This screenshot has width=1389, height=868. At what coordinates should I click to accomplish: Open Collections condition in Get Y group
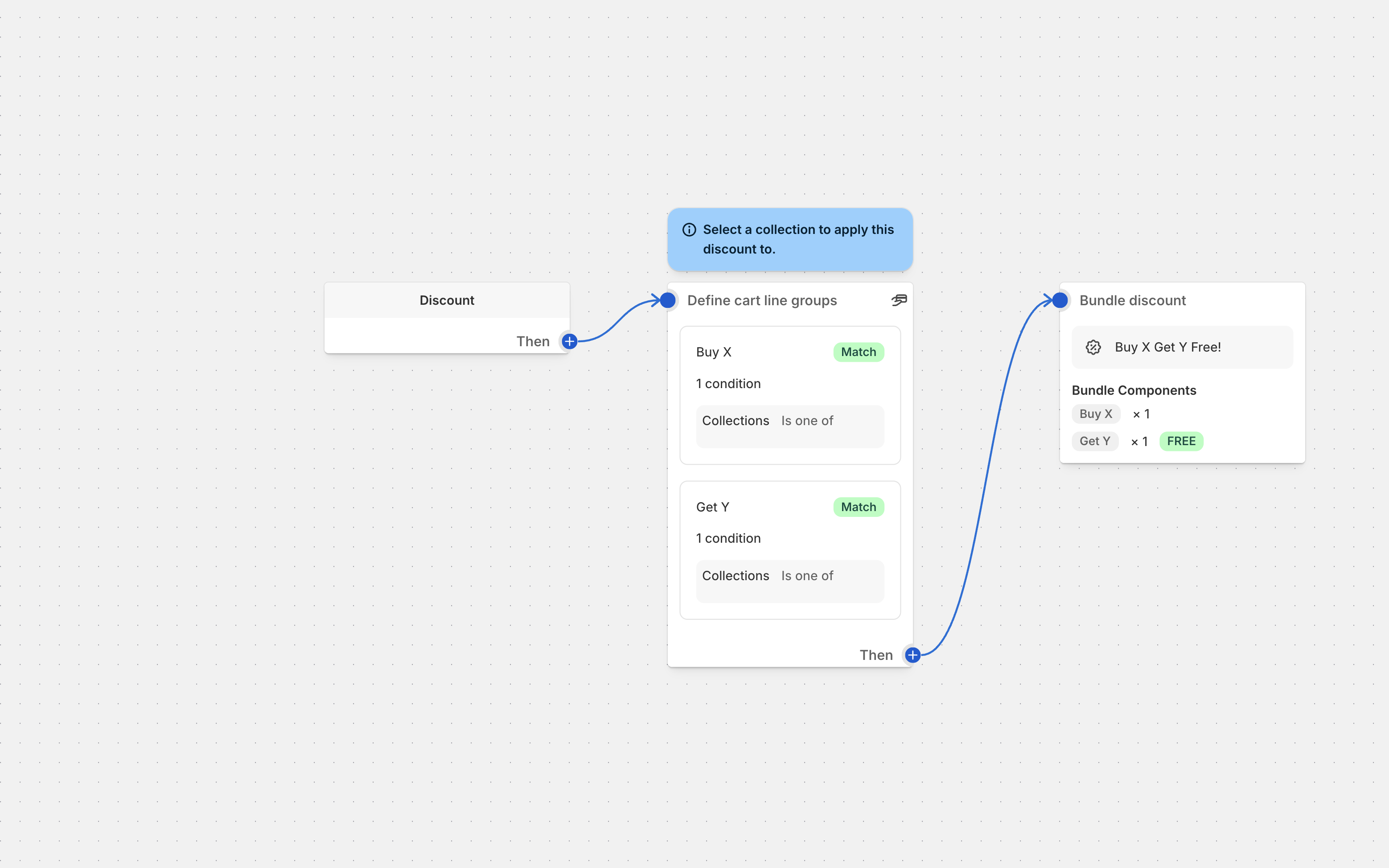(x=789, y=581)
